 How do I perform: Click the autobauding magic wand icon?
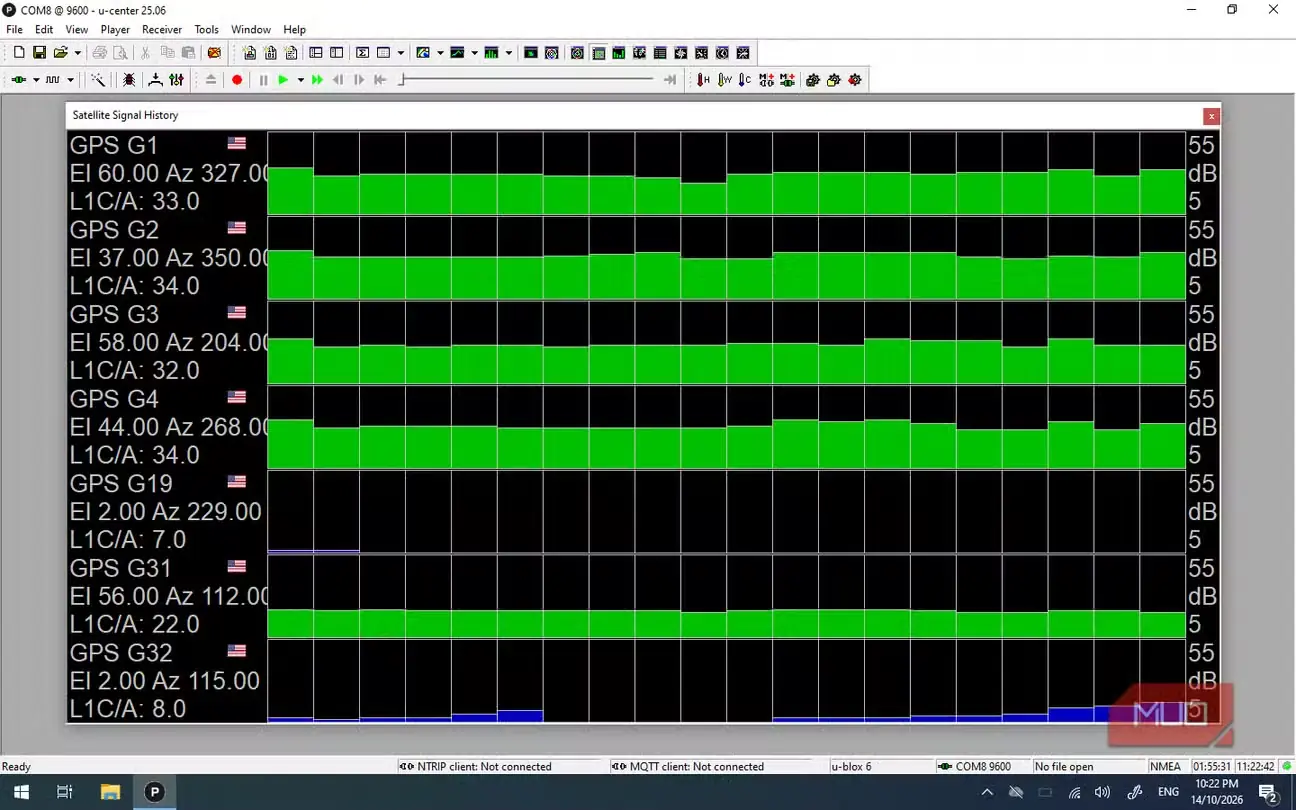click(x=99, y=80)
